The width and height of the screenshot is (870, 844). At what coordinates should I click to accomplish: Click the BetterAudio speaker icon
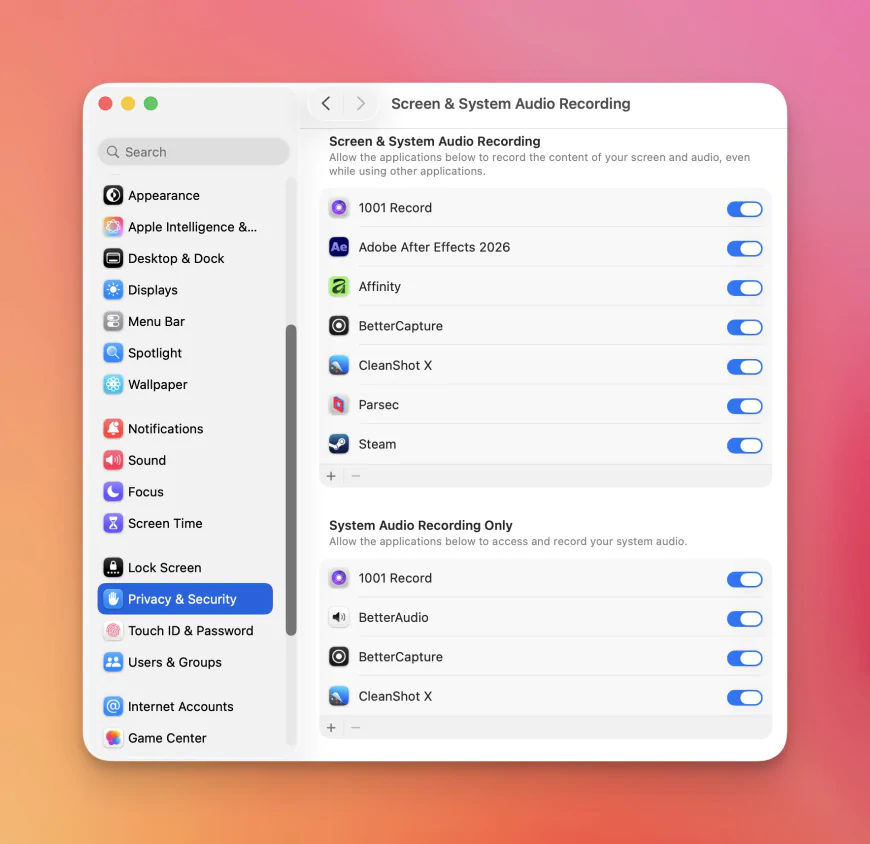click(339, 618)
